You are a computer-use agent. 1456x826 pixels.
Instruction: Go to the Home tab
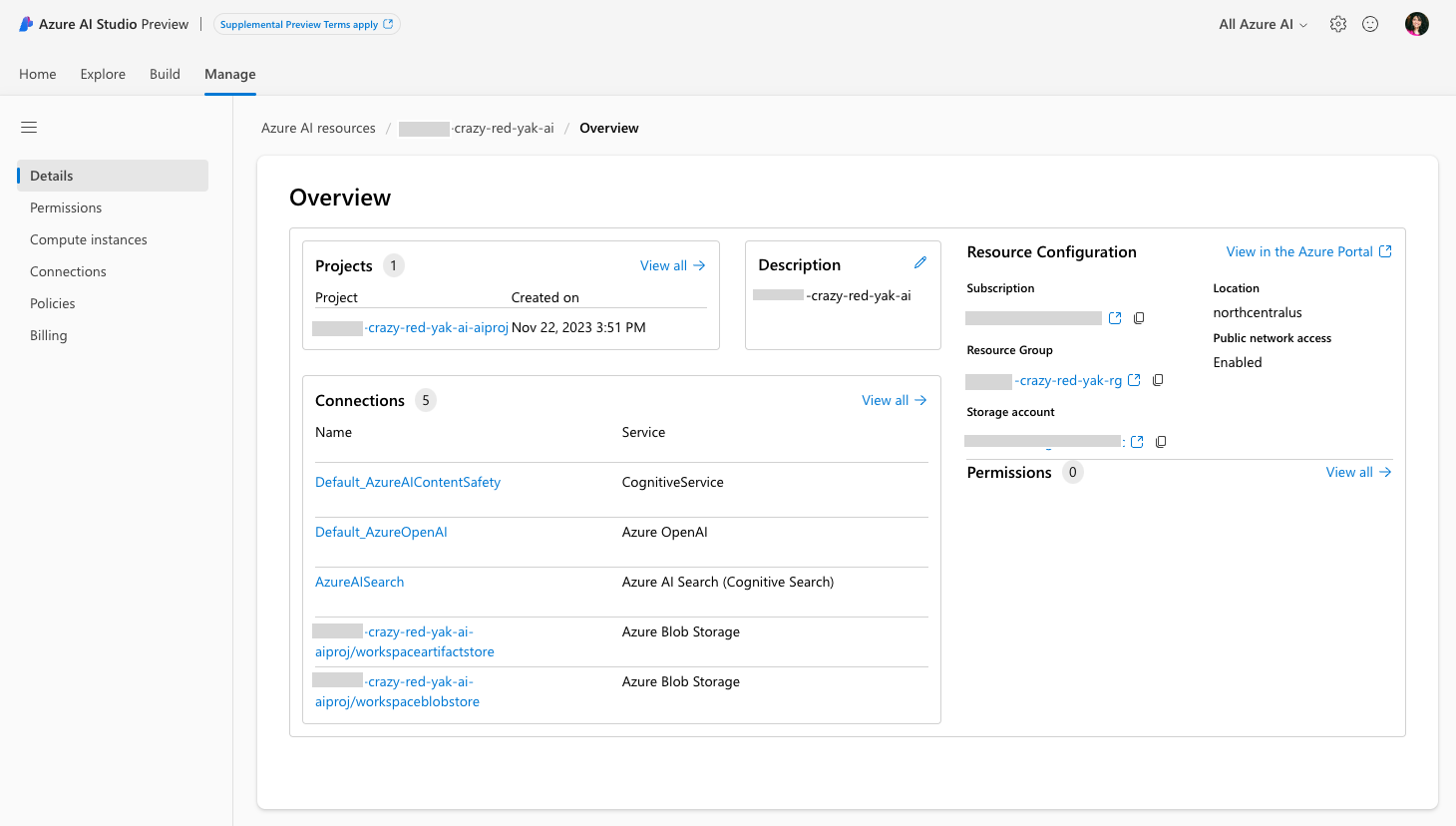38,74
